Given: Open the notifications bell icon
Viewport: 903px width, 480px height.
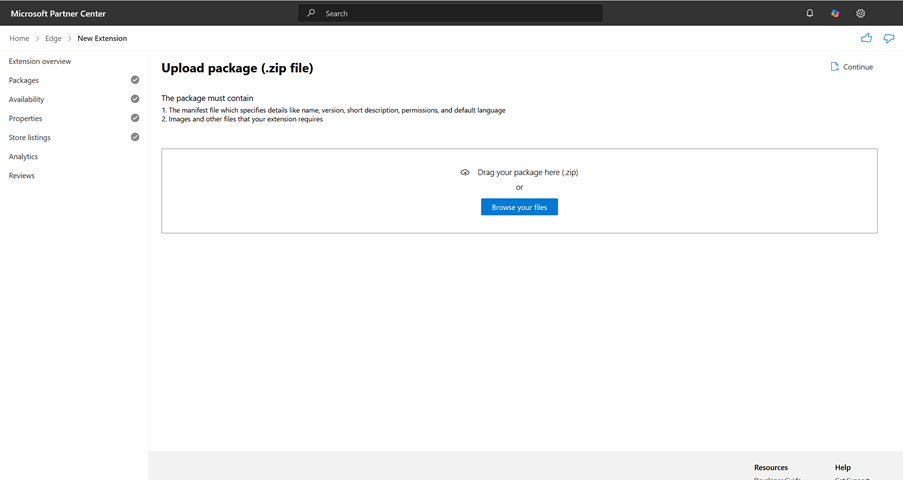Looking at the screenshot, I should click(x=810, y=13).
